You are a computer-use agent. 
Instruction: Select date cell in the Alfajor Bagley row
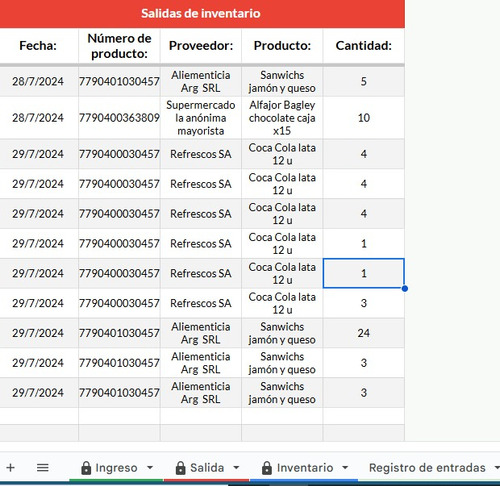pos(38,118)
